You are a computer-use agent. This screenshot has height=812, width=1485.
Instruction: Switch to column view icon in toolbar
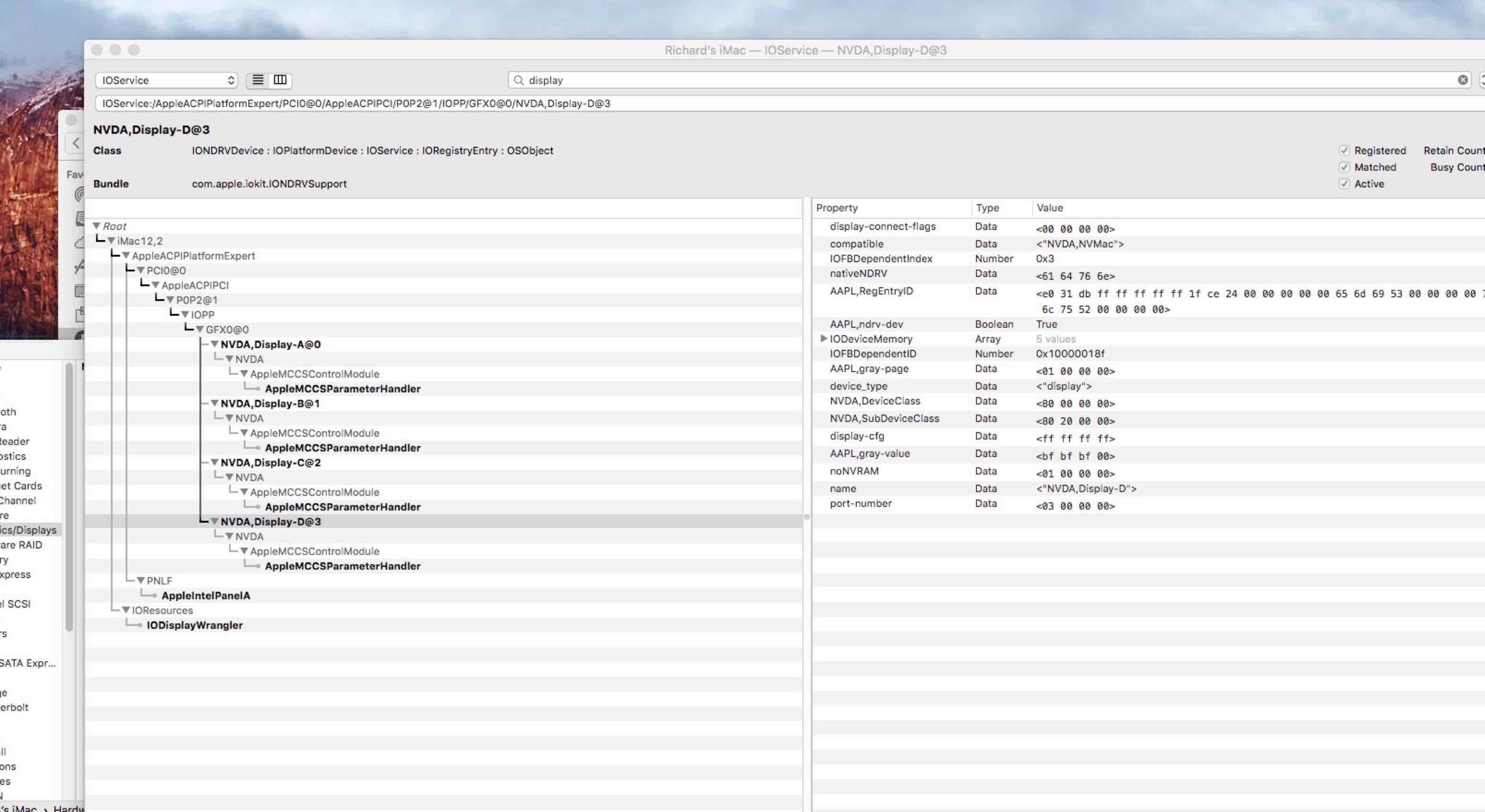click(280, 80)
